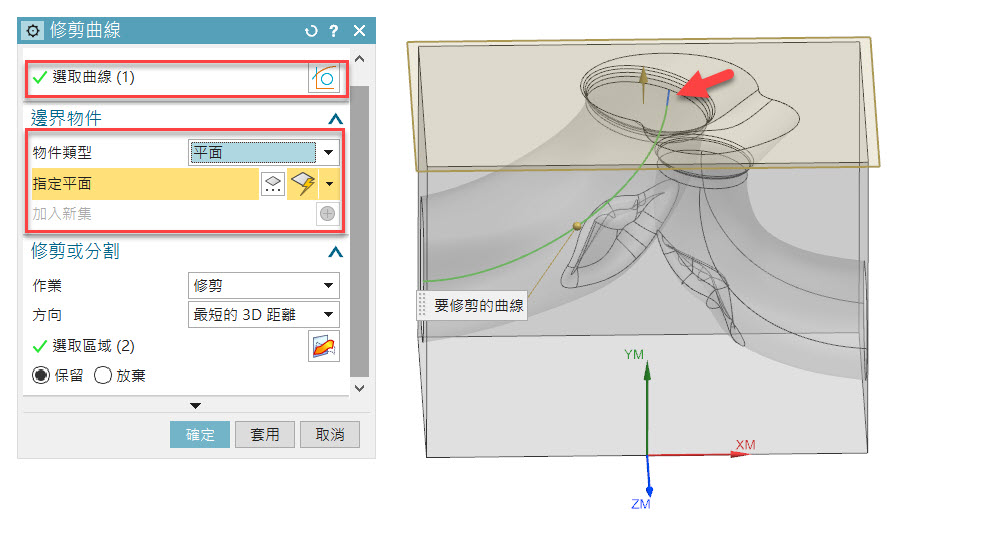981x533 pixels.
Task: Click the 套用 apply button
Action: click(265, 434)
